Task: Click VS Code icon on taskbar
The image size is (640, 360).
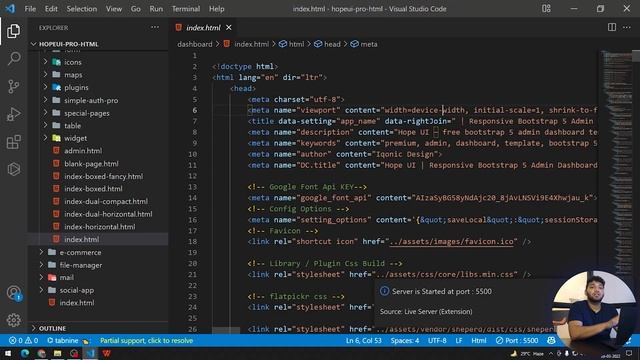Action: 90,353
